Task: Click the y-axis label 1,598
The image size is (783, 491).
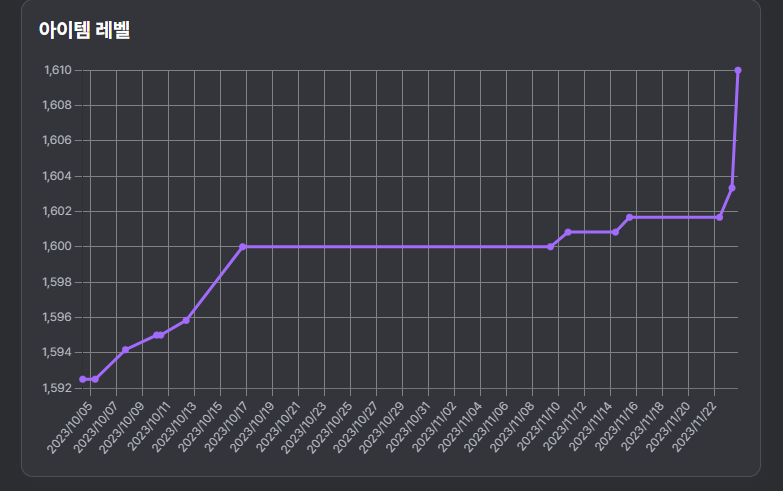Action: click(58, 282)
